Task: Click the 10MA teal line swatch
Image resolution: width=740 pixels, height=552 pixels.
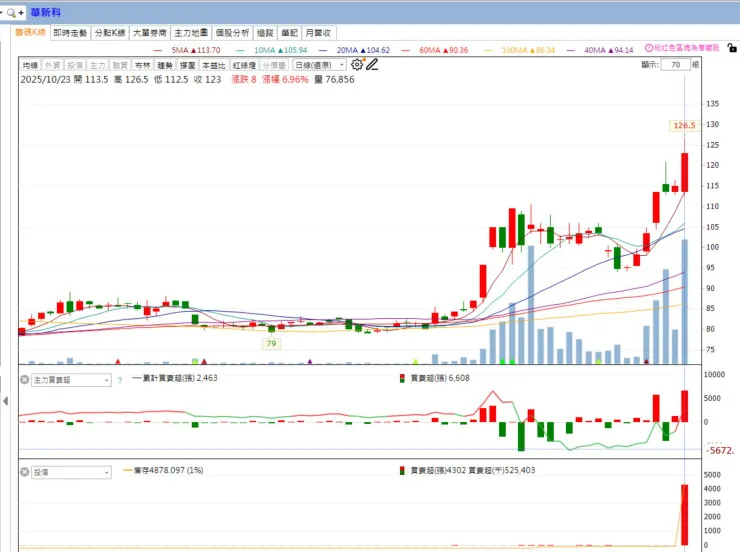Action: click(240, 50)
